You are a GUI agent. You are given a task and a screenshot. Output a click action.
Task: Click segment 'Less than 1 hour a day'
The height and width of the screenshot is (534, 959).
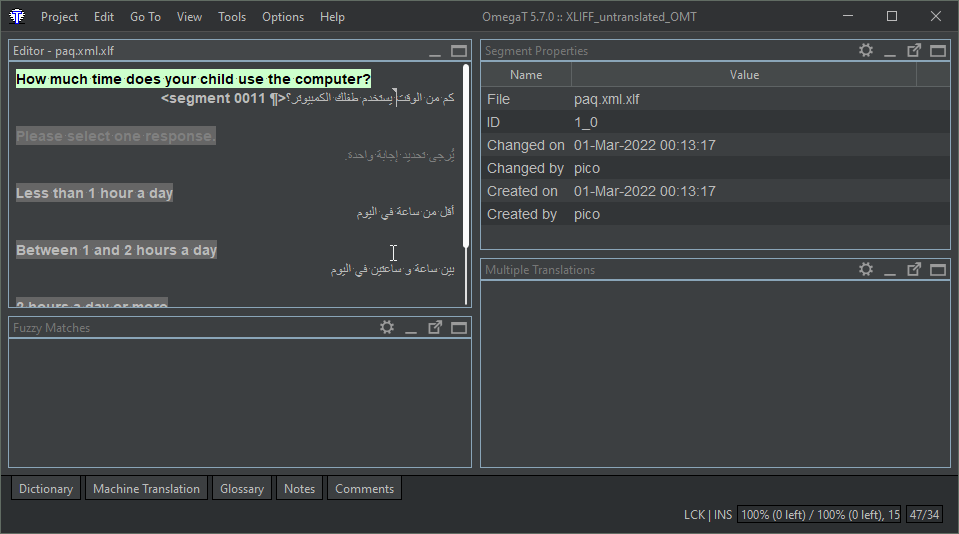94,193
